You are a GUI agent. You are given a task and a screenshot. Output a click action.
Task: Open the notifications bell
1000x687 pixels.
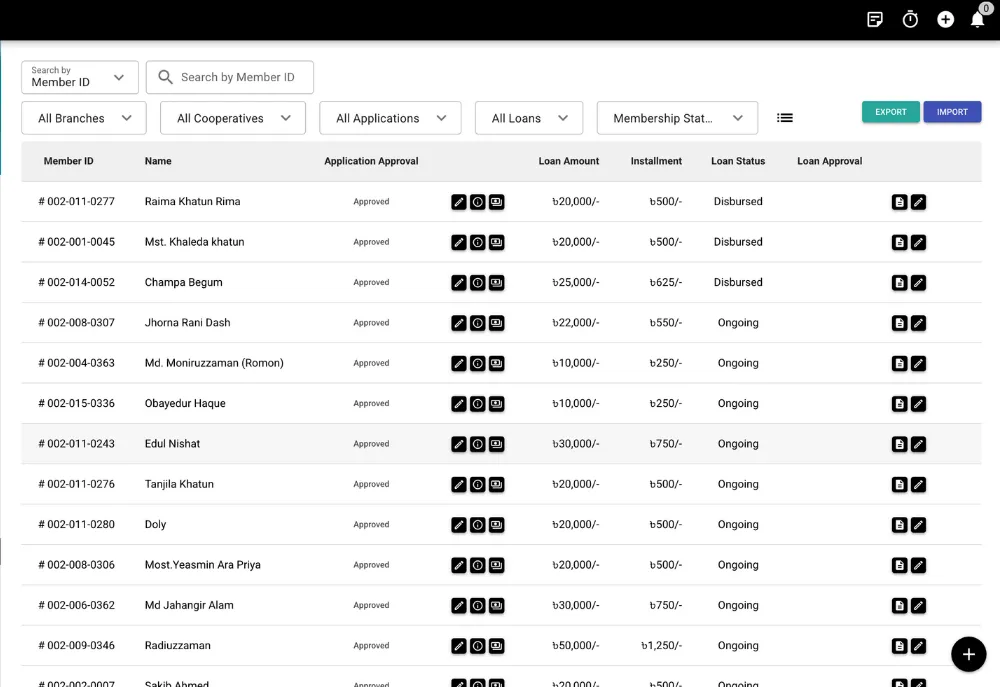tap(978, 20)
